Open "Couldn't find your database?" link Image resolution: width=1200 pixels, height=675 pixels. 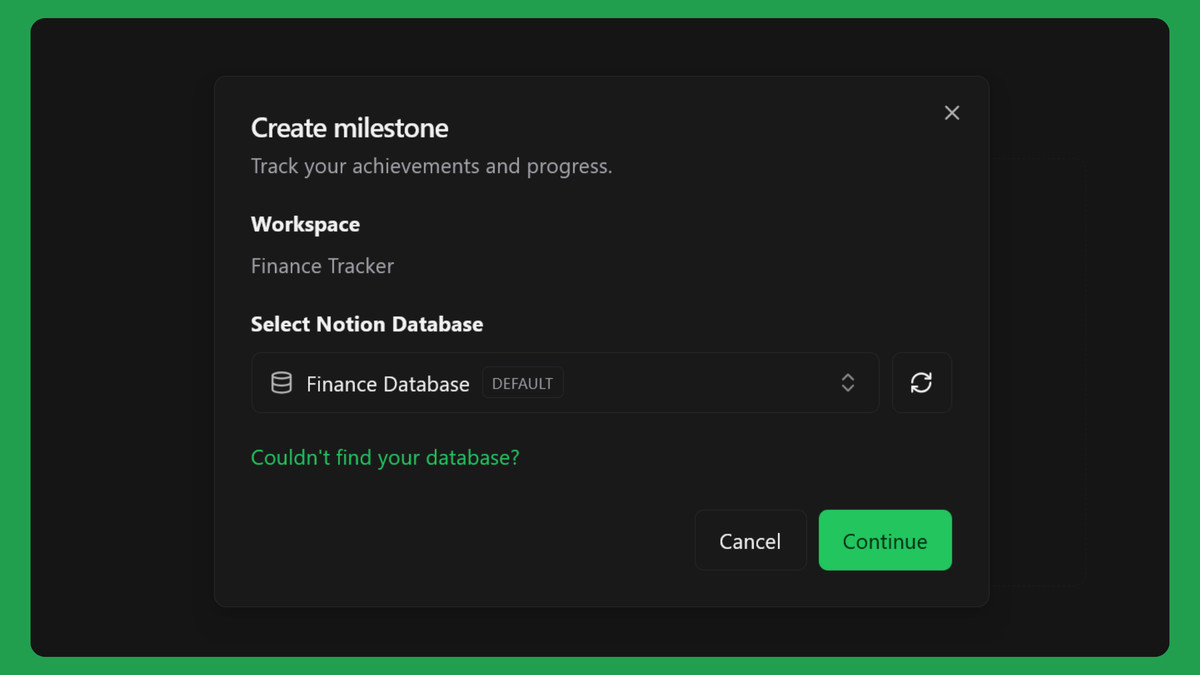click(x=385, y=458)
